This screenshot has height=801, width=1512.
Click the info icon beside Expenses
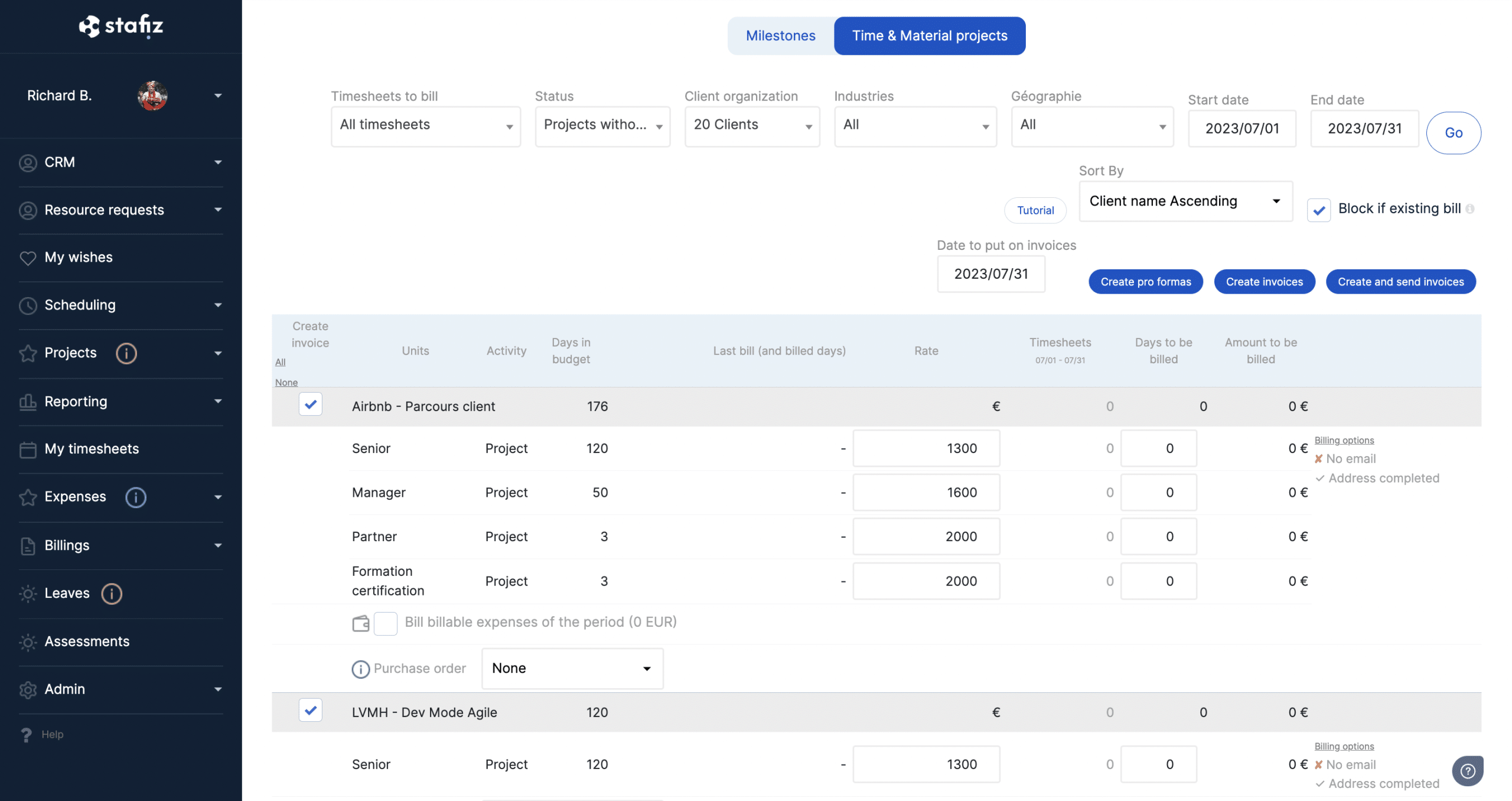tap(135, 497)
